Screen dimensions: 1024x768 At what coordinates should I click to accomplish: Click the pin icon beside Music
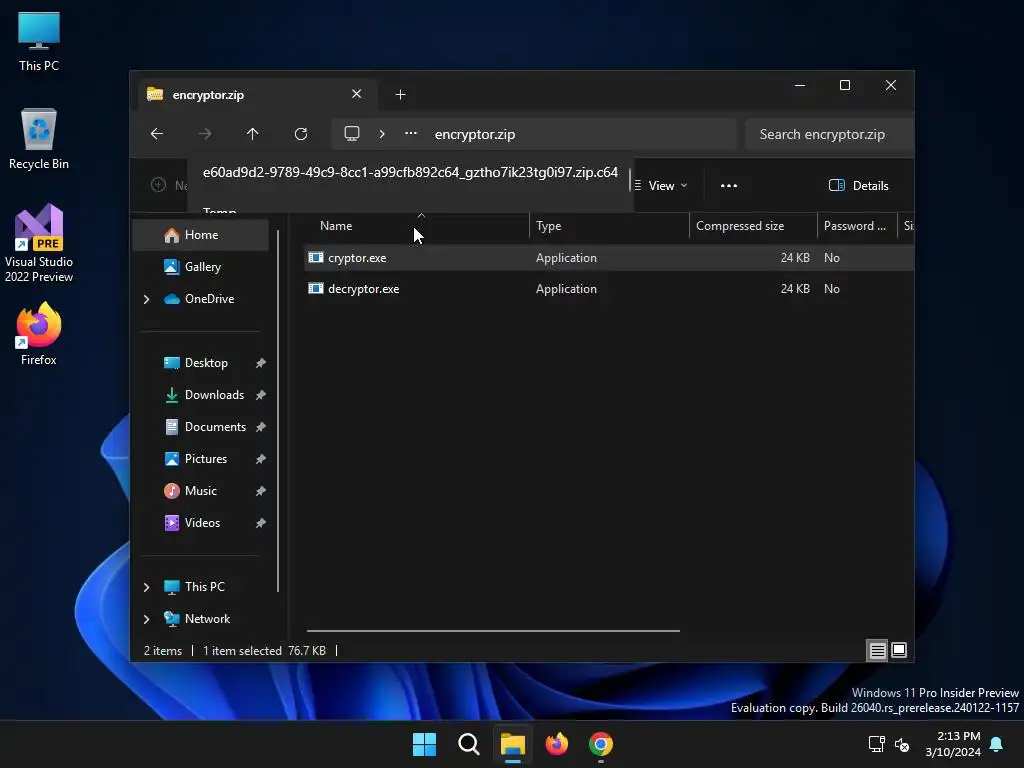(261, 491)
